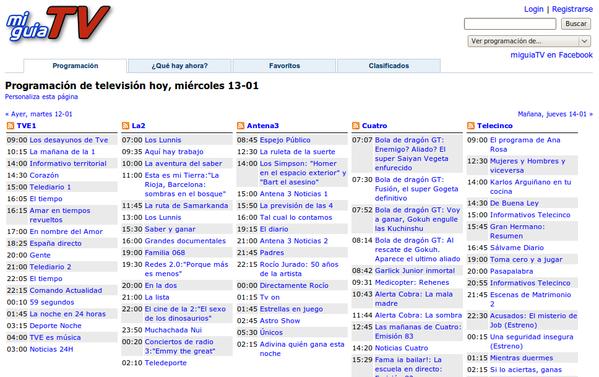This screenshot has width=599, height=377.
Task: Open La ruta de Samarkanda
Action: [186, 205]
